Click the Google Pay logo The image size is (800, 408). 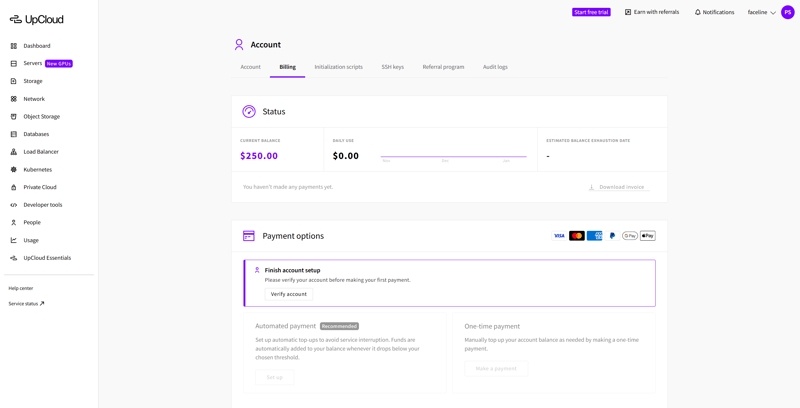click(x=630, y=236)
